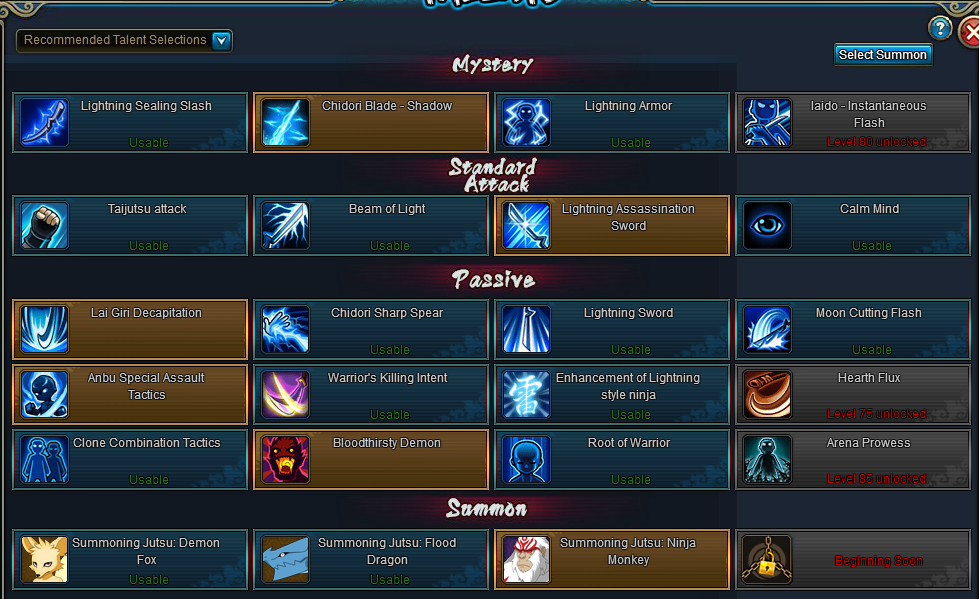Toggle the Lai Giri Decapitation talent

point(130,329)
